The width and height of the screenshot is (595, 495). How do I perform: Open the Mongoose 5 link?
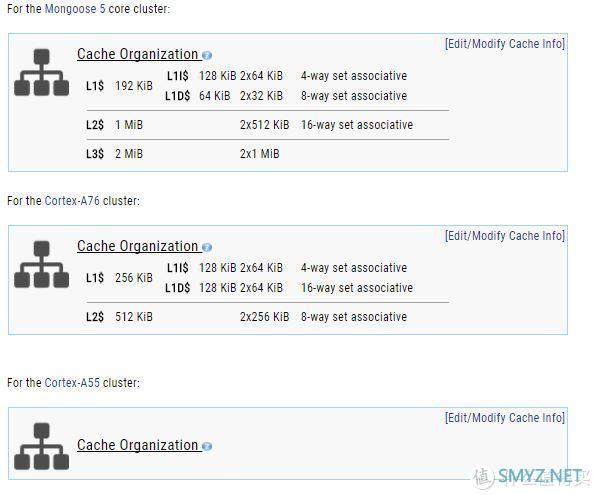75,8
